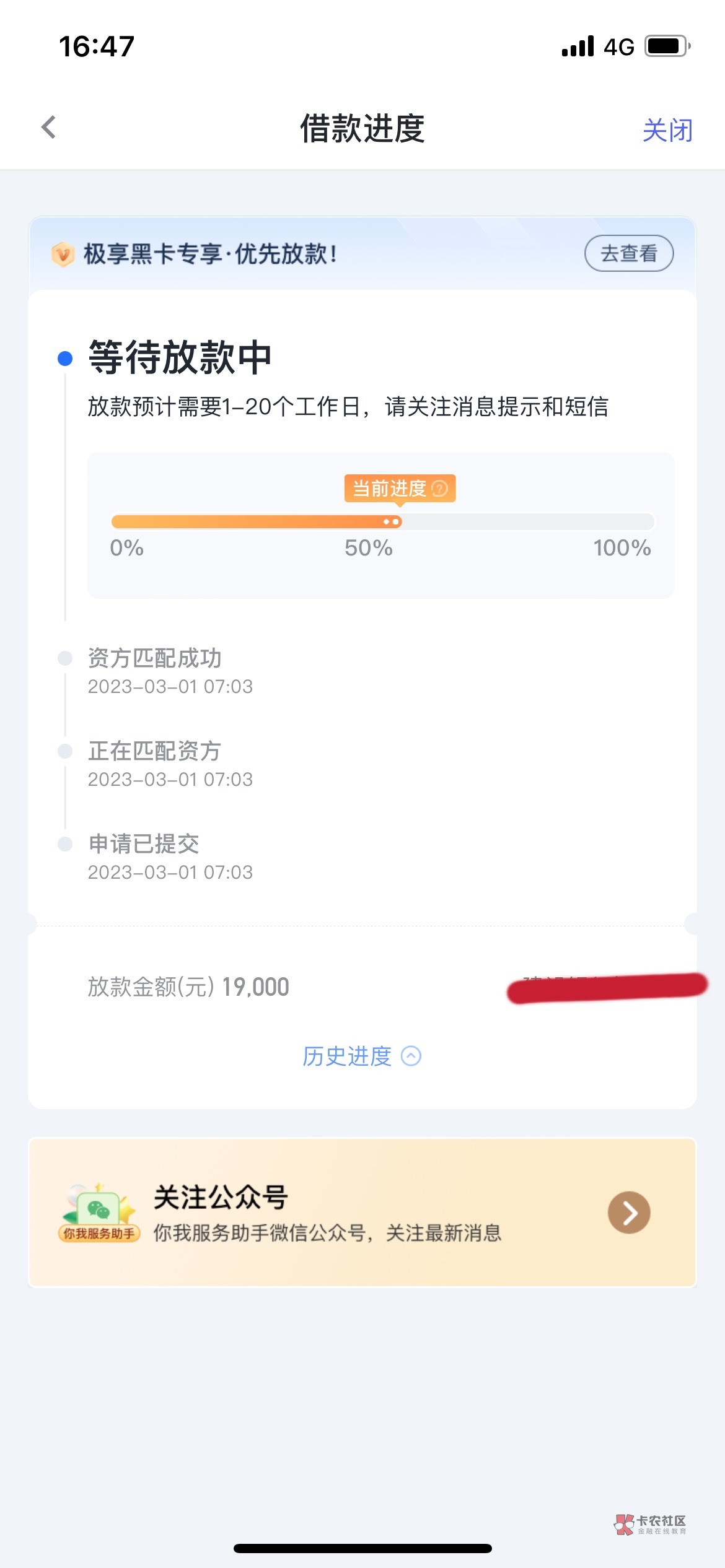Click the 关闭 close link
The height and width of the screenshot is (1568, 725).
point(667,130)
